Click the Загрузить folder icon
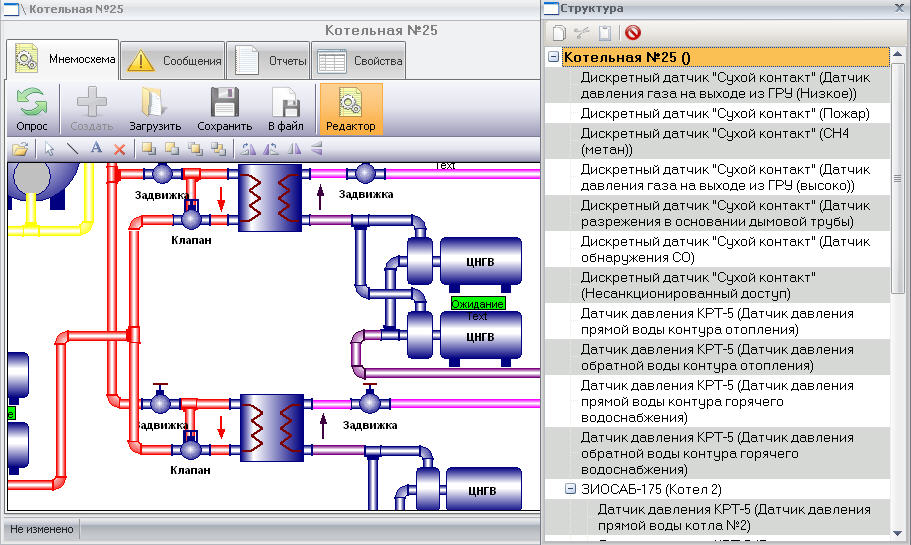Viewport: 911px width, 545px height. pyautogui.click(x=155, y=109)
